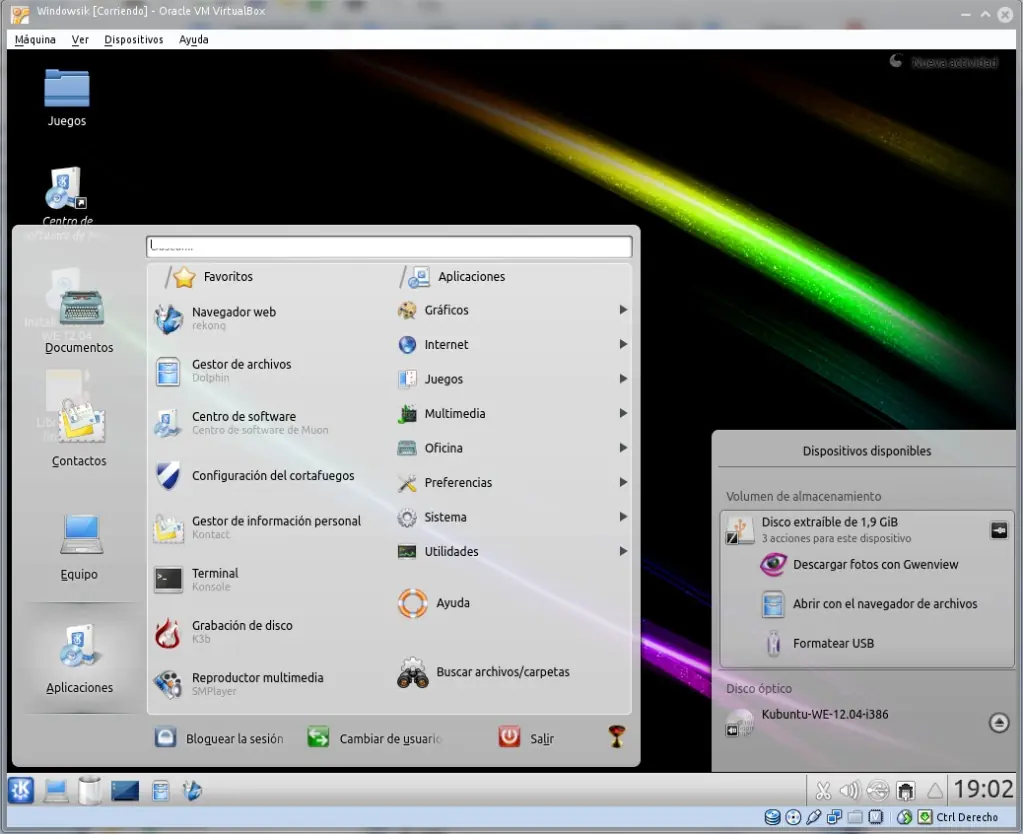Expand the Juegos submenu arrow
This screenshot has width=1023, height=834.
point(623,378)
